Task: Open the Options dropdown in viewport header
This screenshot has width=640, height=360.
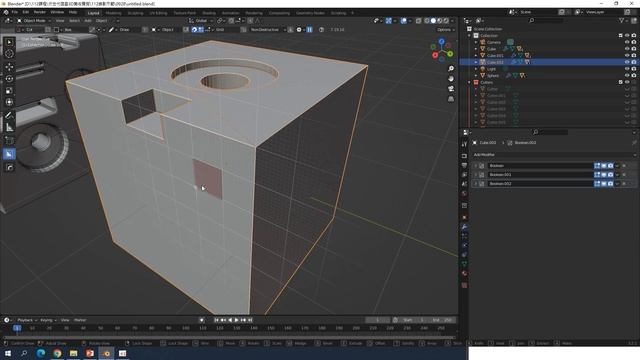Action: click(445, 30)
